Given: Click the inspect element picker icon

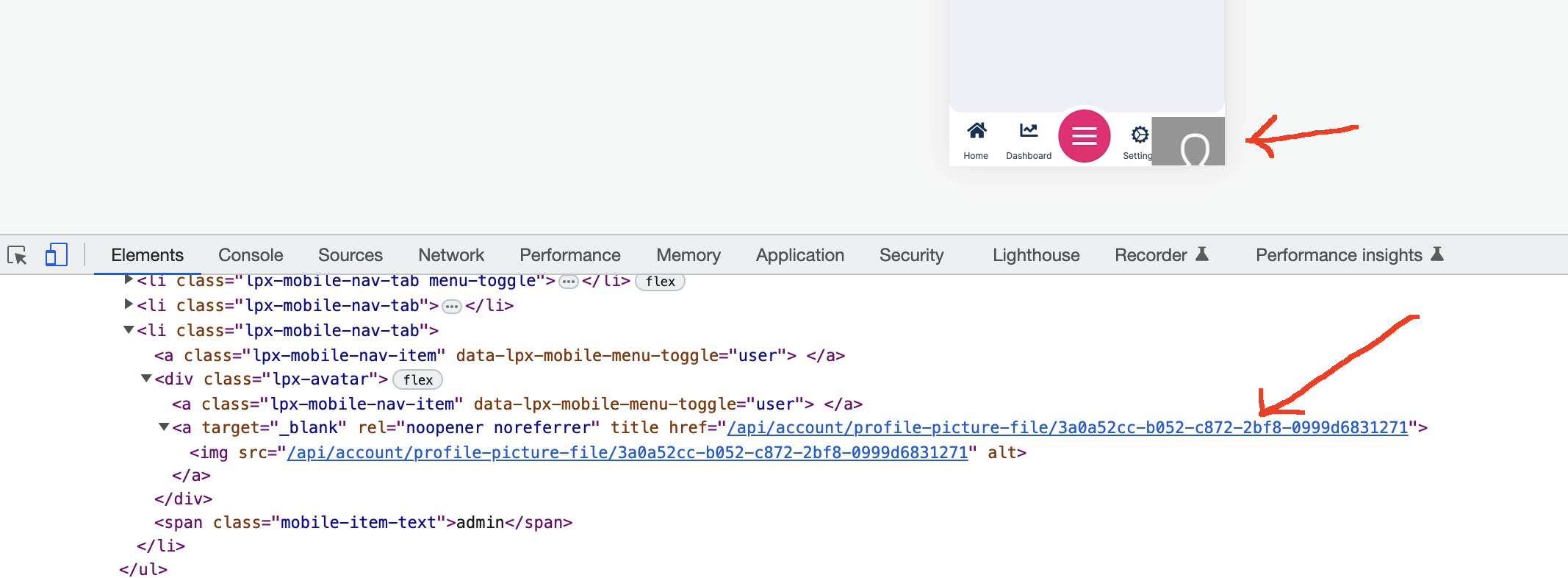Looking at the screenshot, I should tap(17, 255).
